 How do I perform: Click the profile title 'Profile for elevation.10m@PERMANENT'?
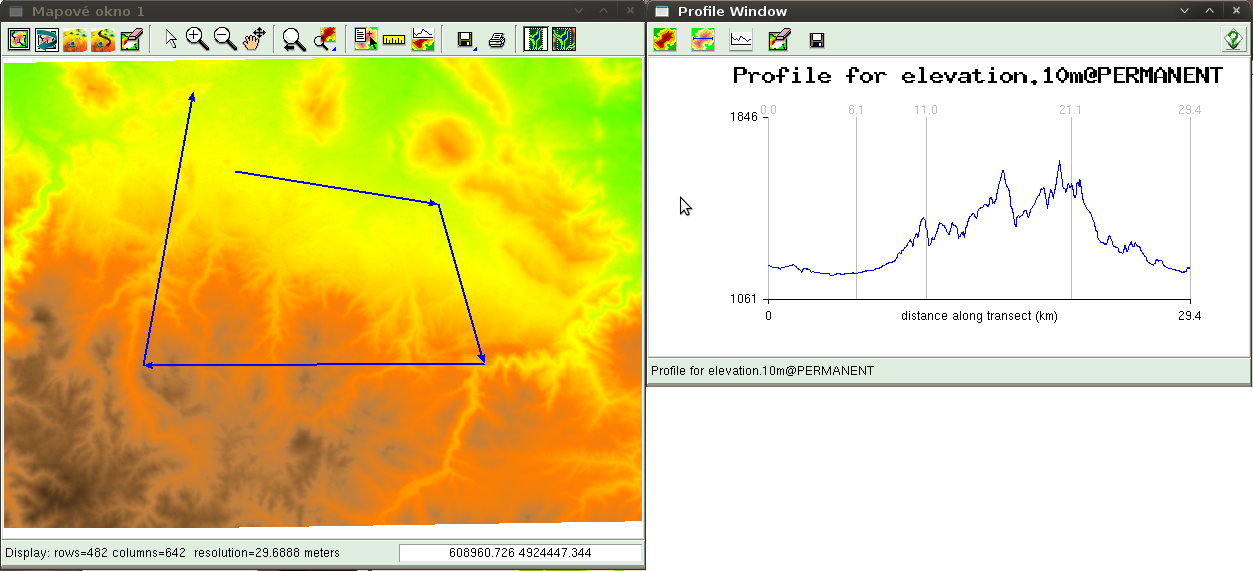coord(977,76)
